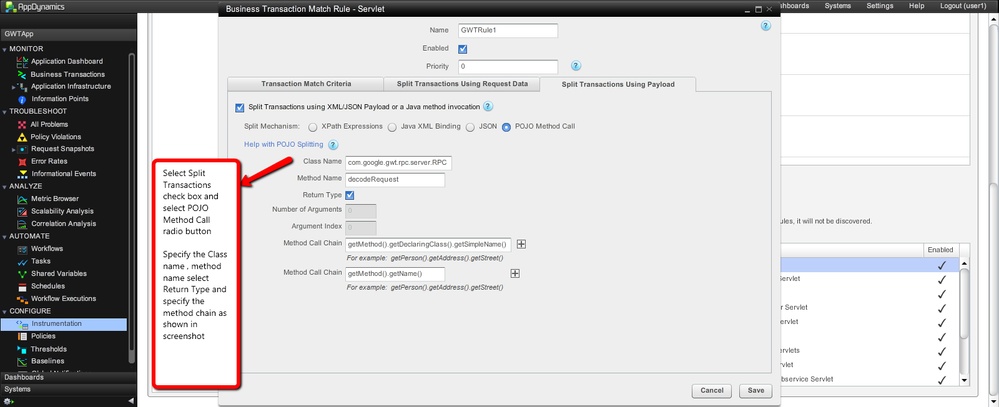
Task: Switch to Transaction Match Criteria tab
Action: (306, 83)
